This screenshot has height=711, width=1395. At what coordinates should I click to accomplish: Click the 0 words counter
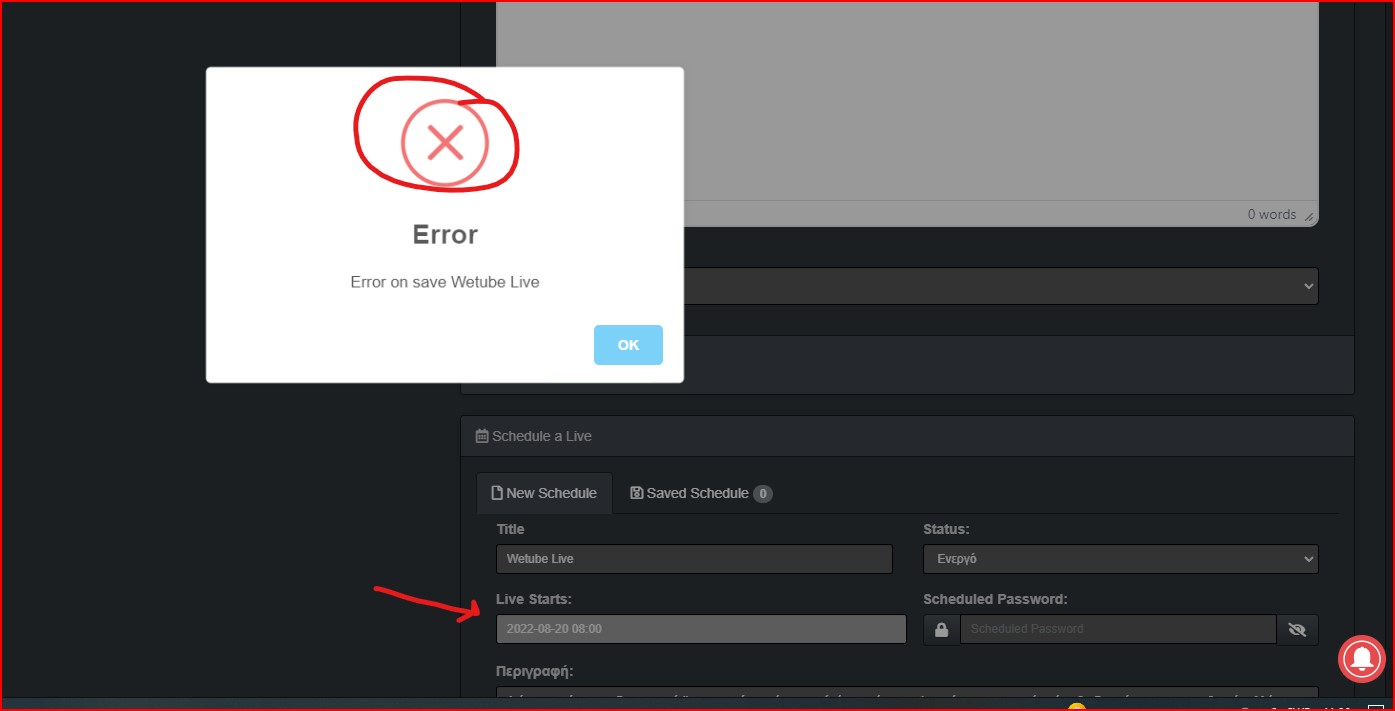pos(1271,214)
